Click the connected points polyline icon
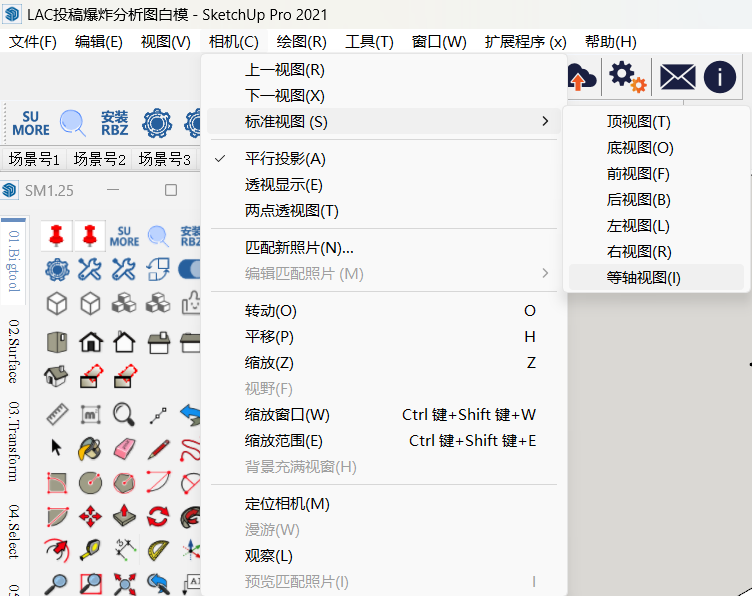Image resolution: width=752 pixels, height=596 pixels. [158, 415]
